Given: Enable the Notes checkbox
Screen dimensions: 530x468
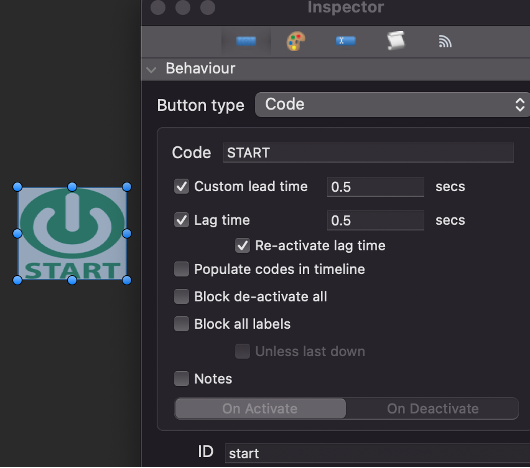Looking at the screenshot, I should pos(182,379).
